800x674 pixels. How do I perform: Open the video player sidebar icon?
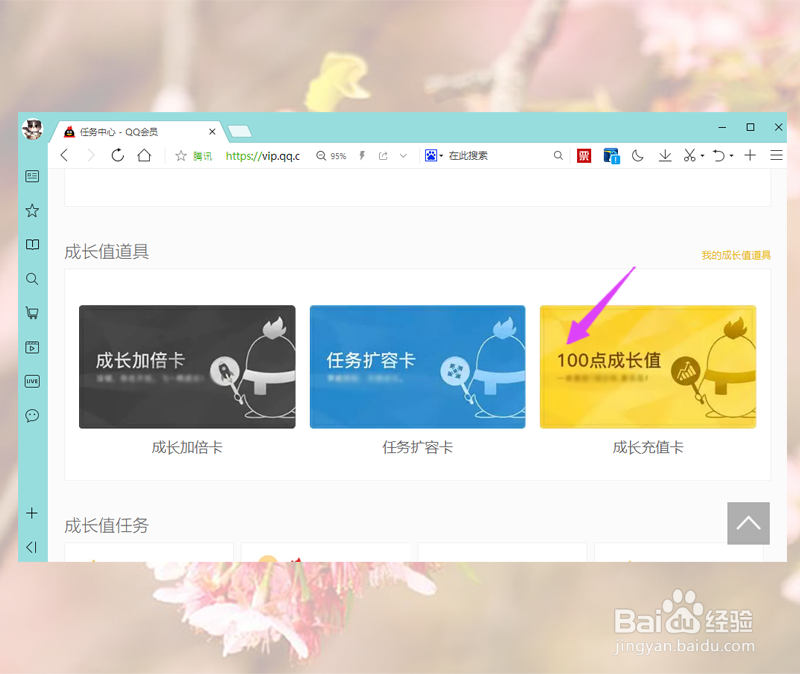32,347
